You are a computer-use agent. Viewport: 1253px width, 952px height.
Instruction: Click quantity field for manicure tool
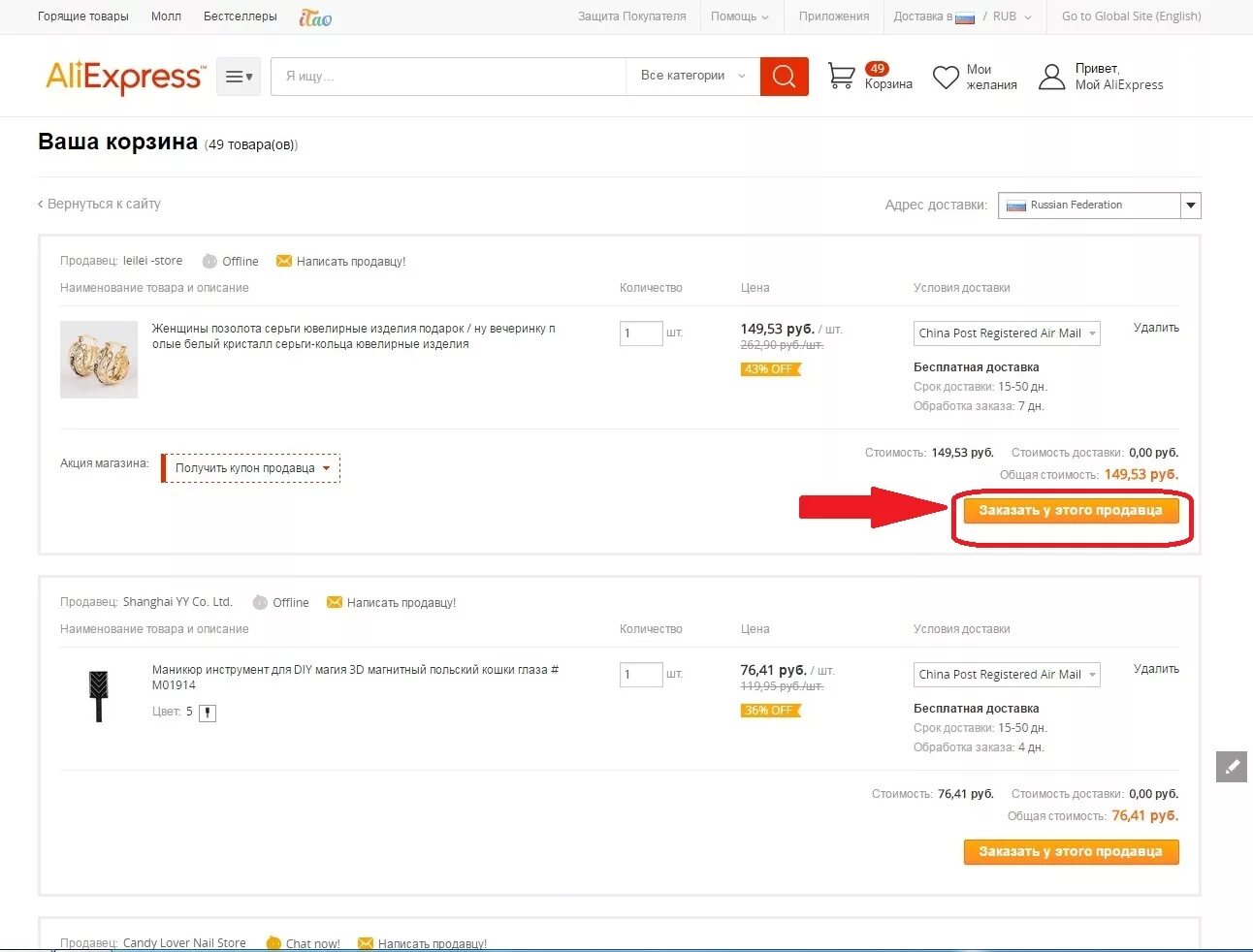click(641, 675)
